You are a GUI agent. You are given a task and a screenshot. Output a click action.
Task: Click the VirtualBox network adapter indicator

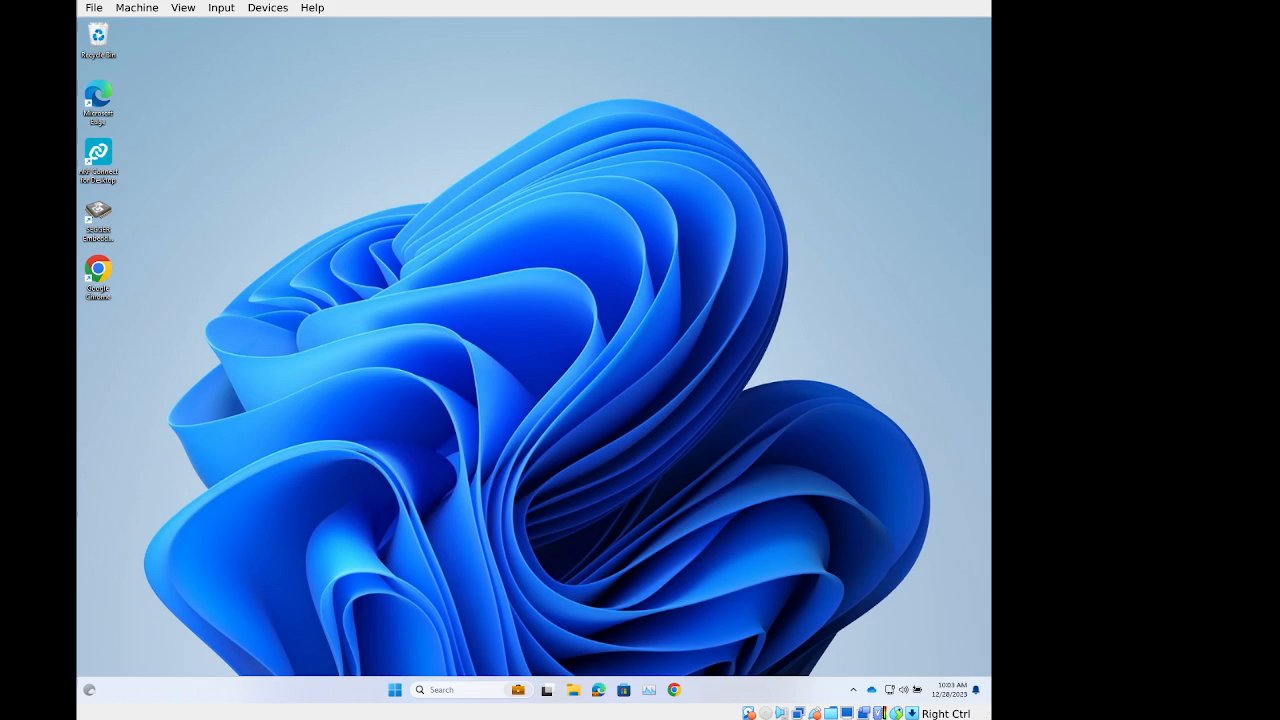tap(798, 713)
